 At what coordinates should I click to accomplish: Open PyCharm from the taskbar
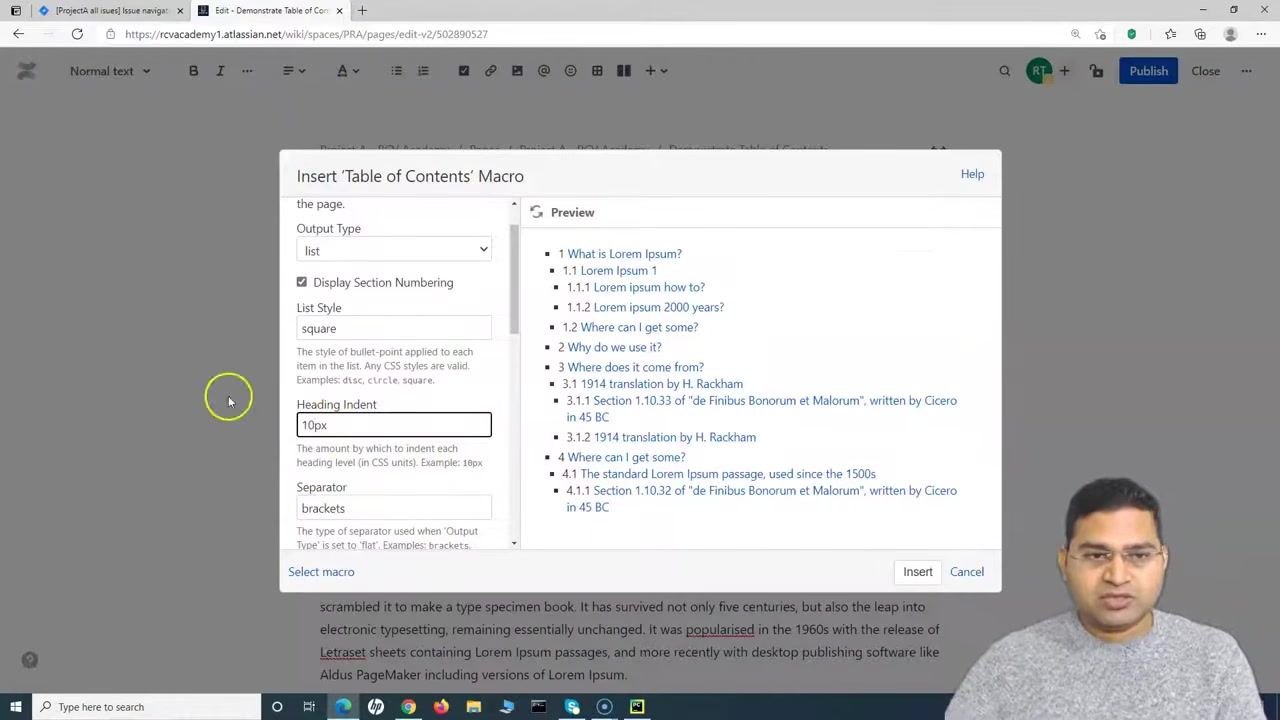pos(637,707)
